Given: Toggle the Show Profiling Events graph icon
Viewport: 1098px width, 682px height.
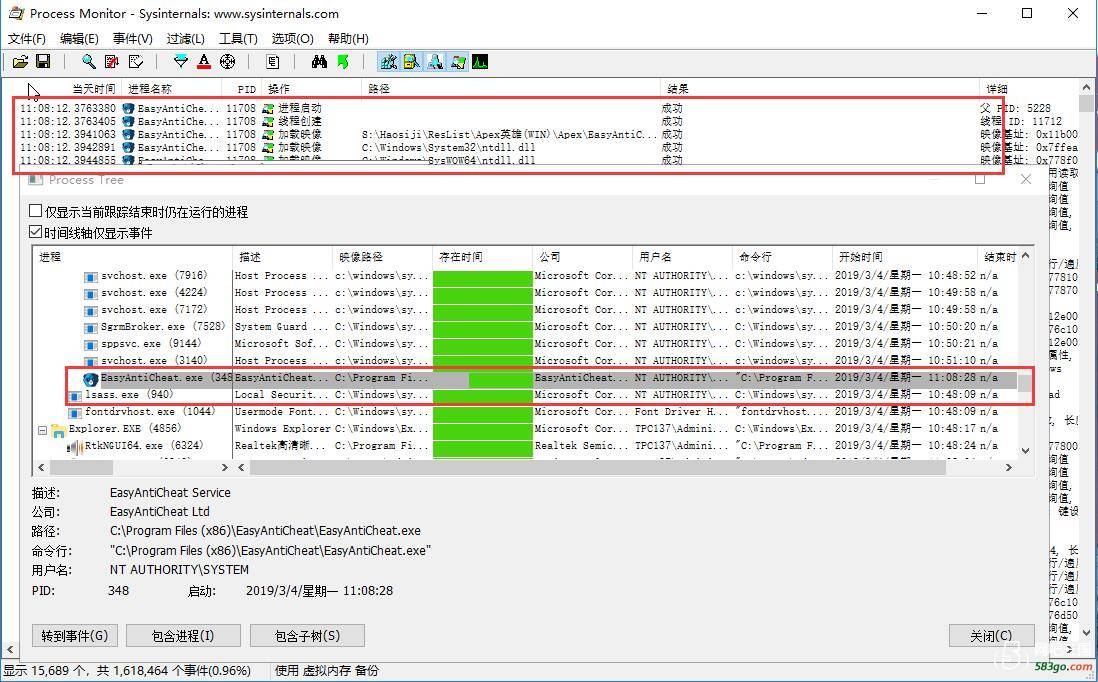Looking at the screenshot, I should click(x=480, y=62).
